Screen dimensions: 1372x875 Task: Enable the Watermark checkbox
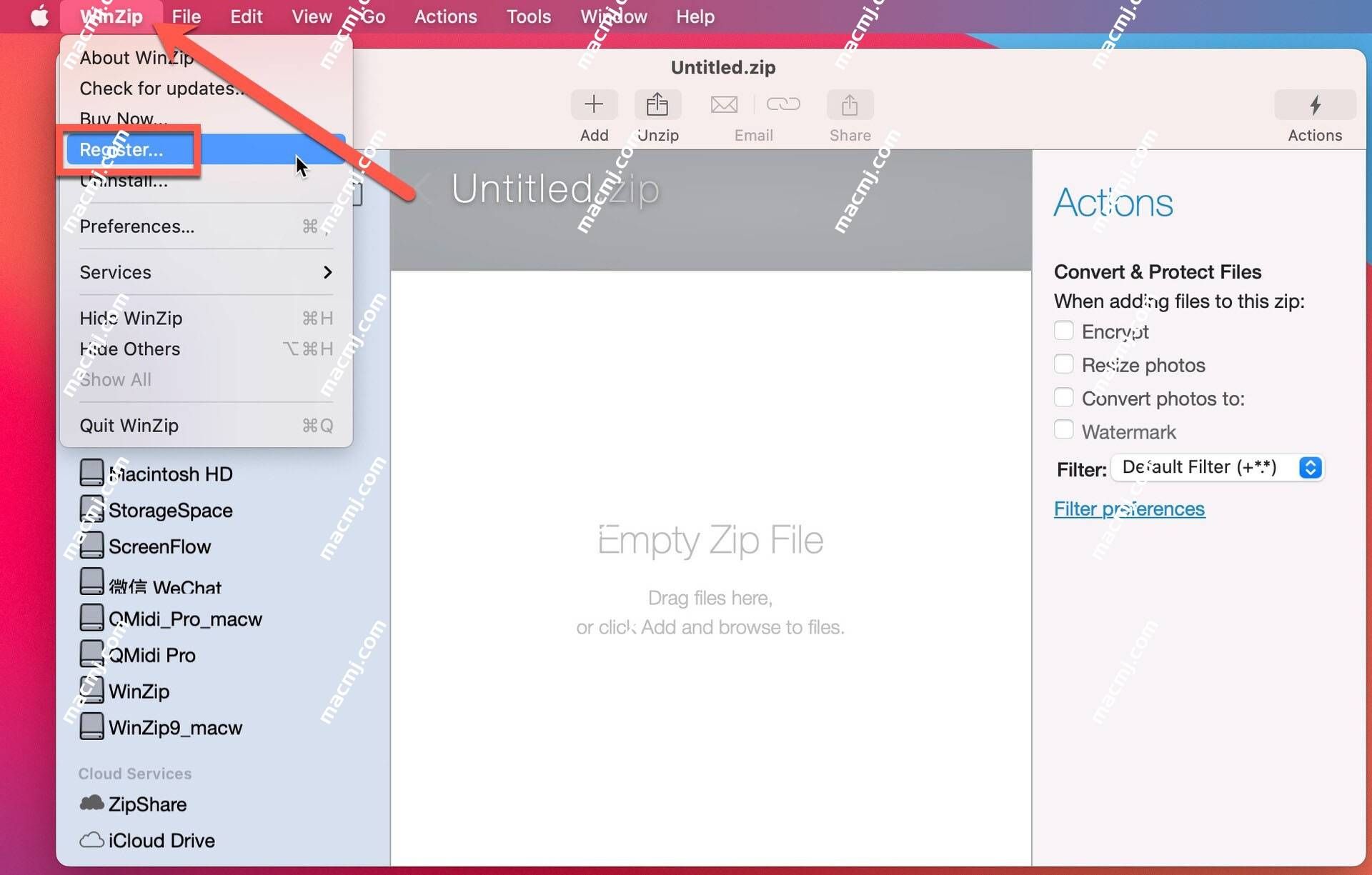pyautogui.click(x=1063, y=431)
